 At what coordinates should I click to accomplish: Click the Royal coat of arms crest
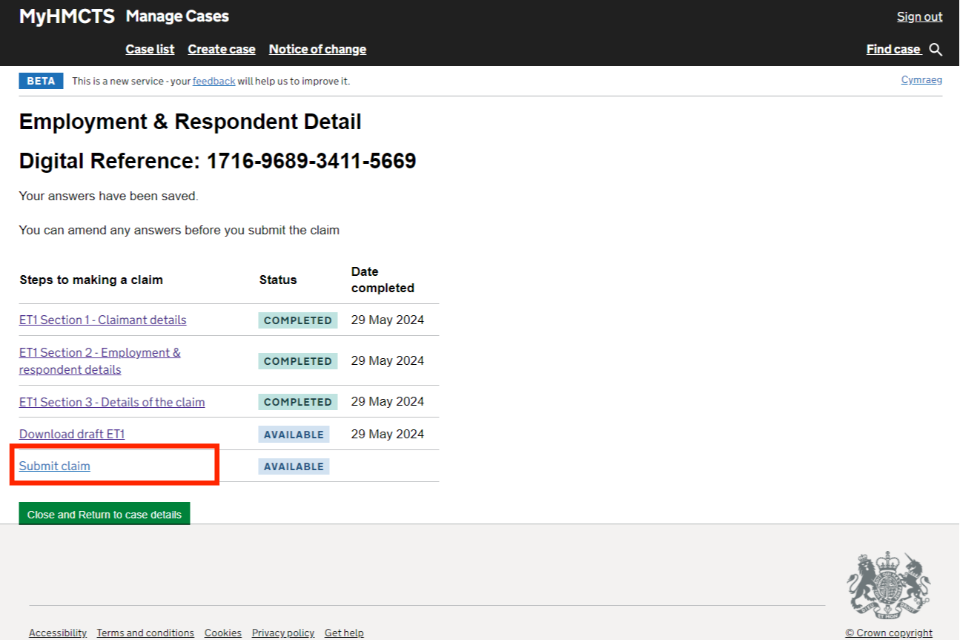point(888,586)
